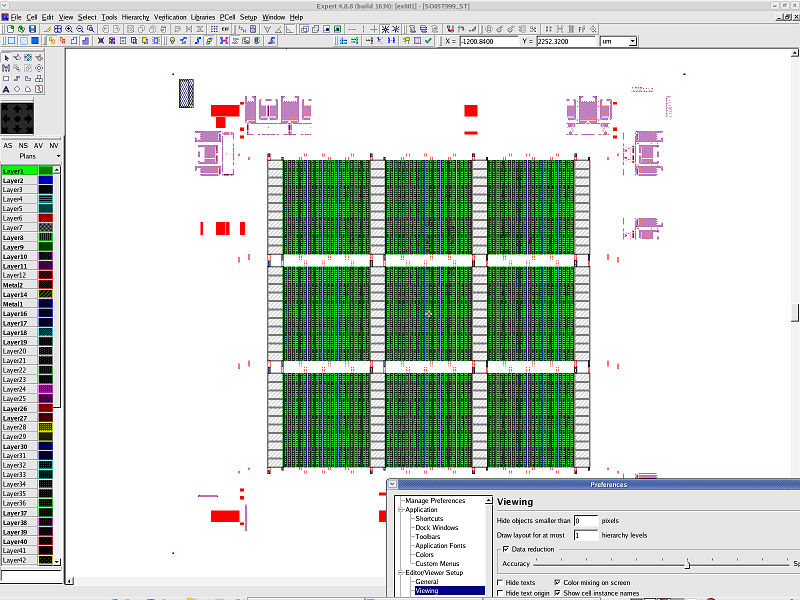Select Shortcuts in preferences tree

click(x=429, y=519)
